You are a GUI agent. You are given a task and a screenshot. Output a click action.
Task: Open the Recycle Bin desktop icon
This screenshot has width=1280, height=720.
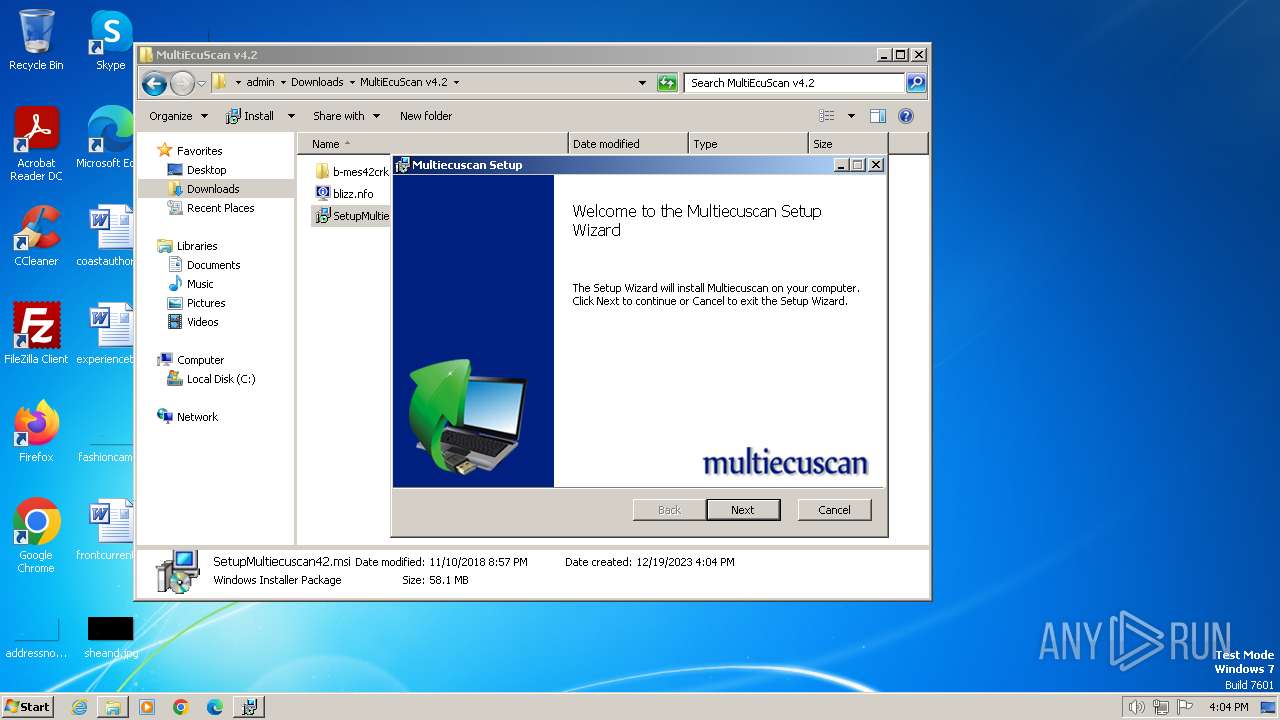pos(36,40)
